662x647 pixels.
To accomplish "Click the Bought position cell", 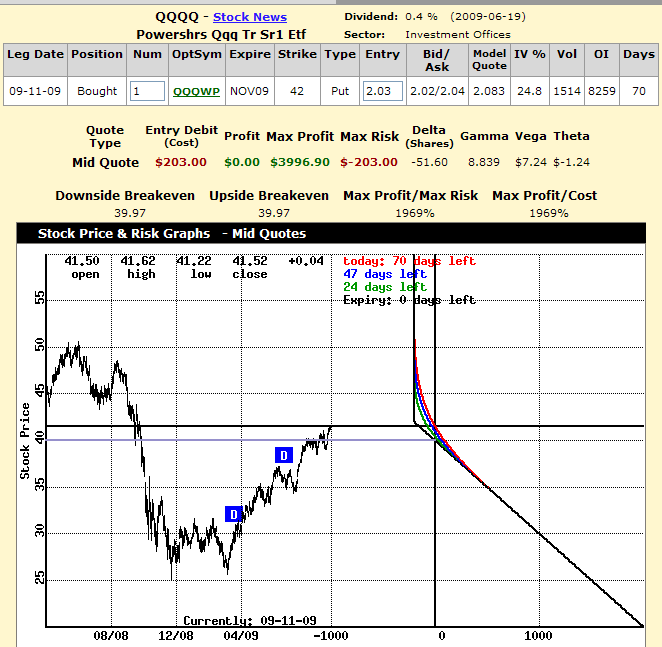I will tap(97, 91).
